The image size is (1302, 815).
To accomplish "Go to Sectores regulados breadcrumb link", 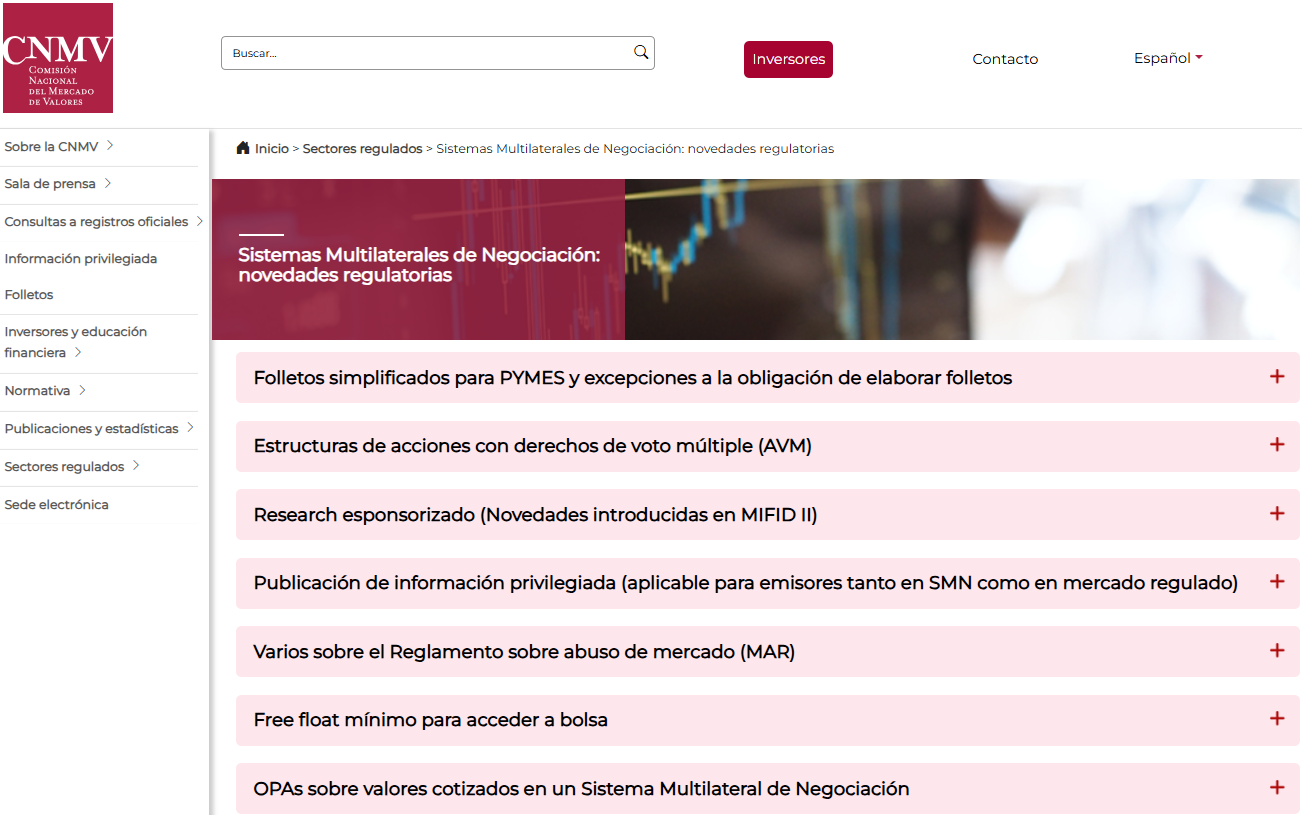I will coord(362,149).
